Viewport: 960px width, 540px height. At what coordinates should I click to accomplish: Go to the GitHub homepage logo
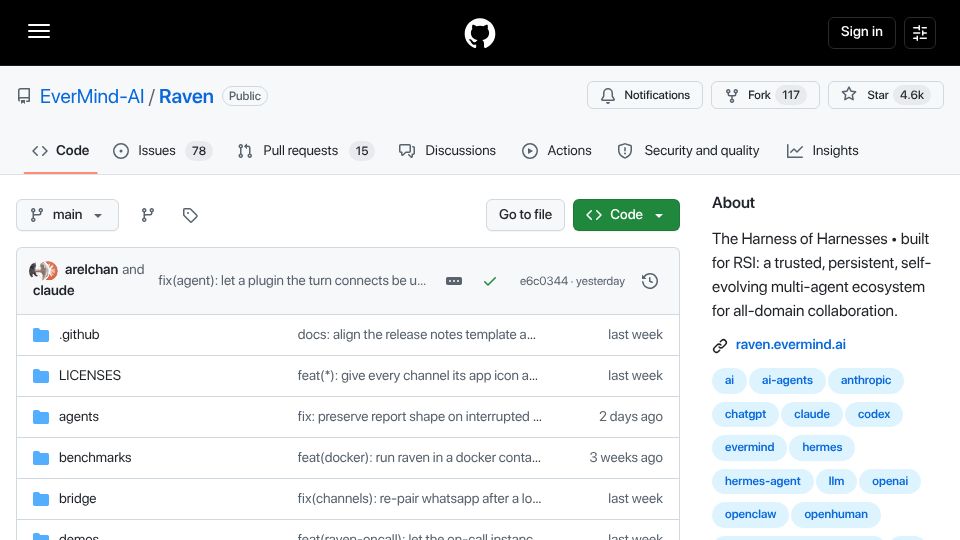479,33
